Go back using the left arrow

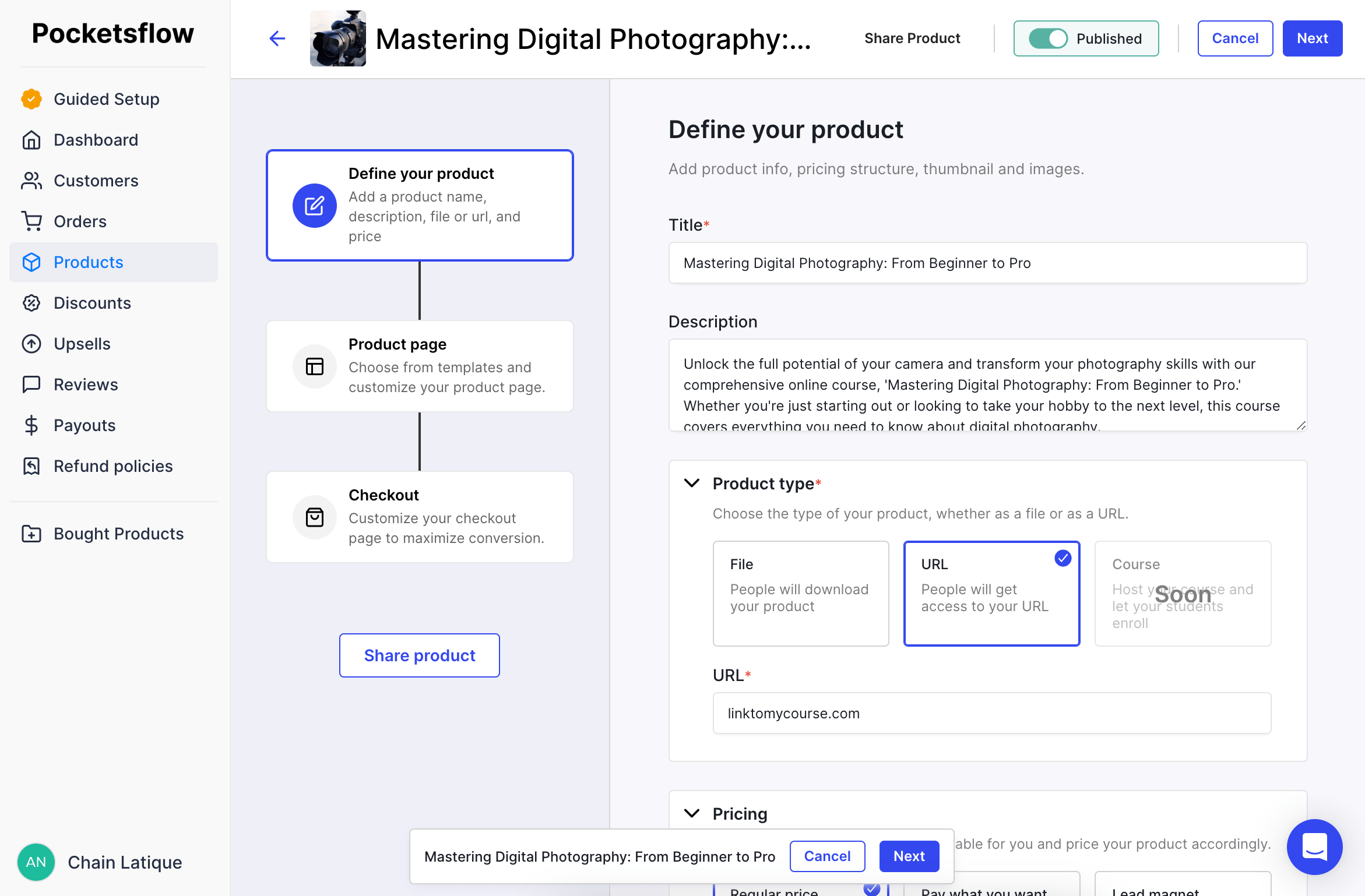coord(277,38)
